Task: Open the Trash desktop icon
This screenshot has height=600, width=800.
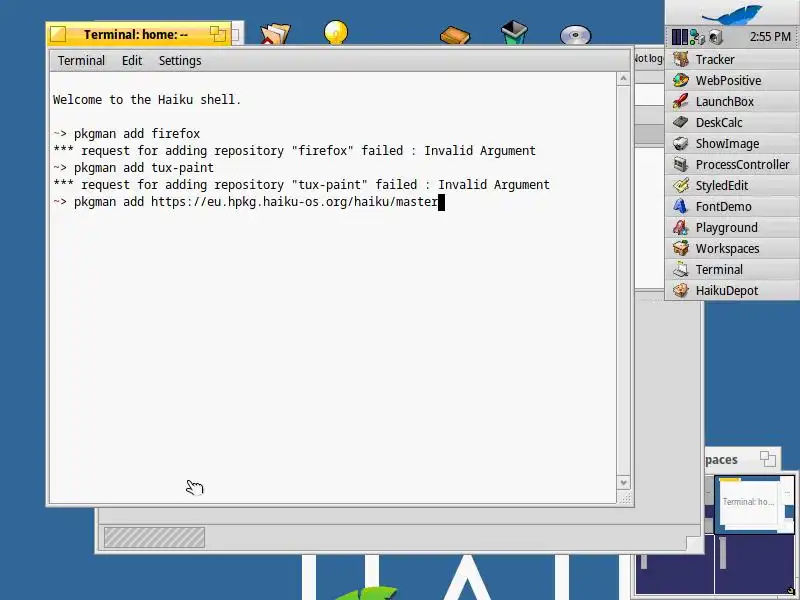Action: [514, 32]
